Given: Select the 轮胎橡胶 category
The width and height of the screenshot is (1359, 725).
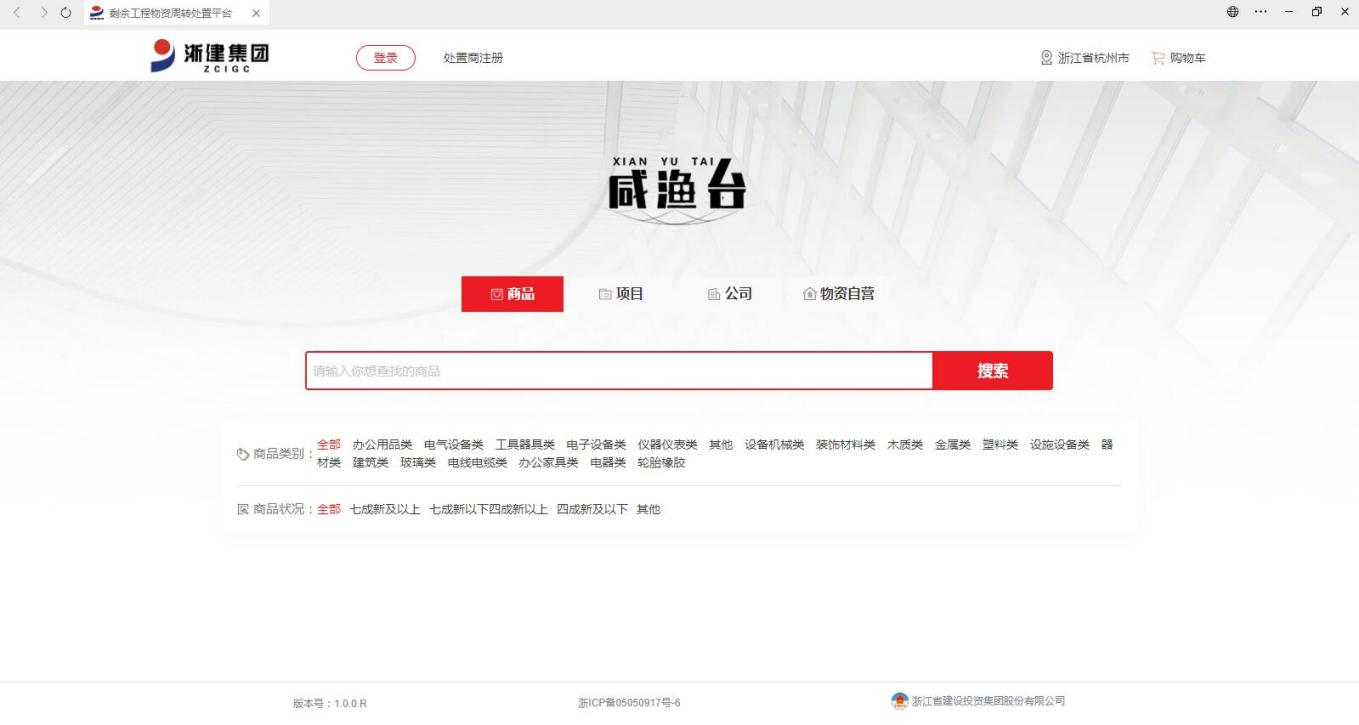Looking at the screenshot, I should pyautogui.click(x=661, y=463).
